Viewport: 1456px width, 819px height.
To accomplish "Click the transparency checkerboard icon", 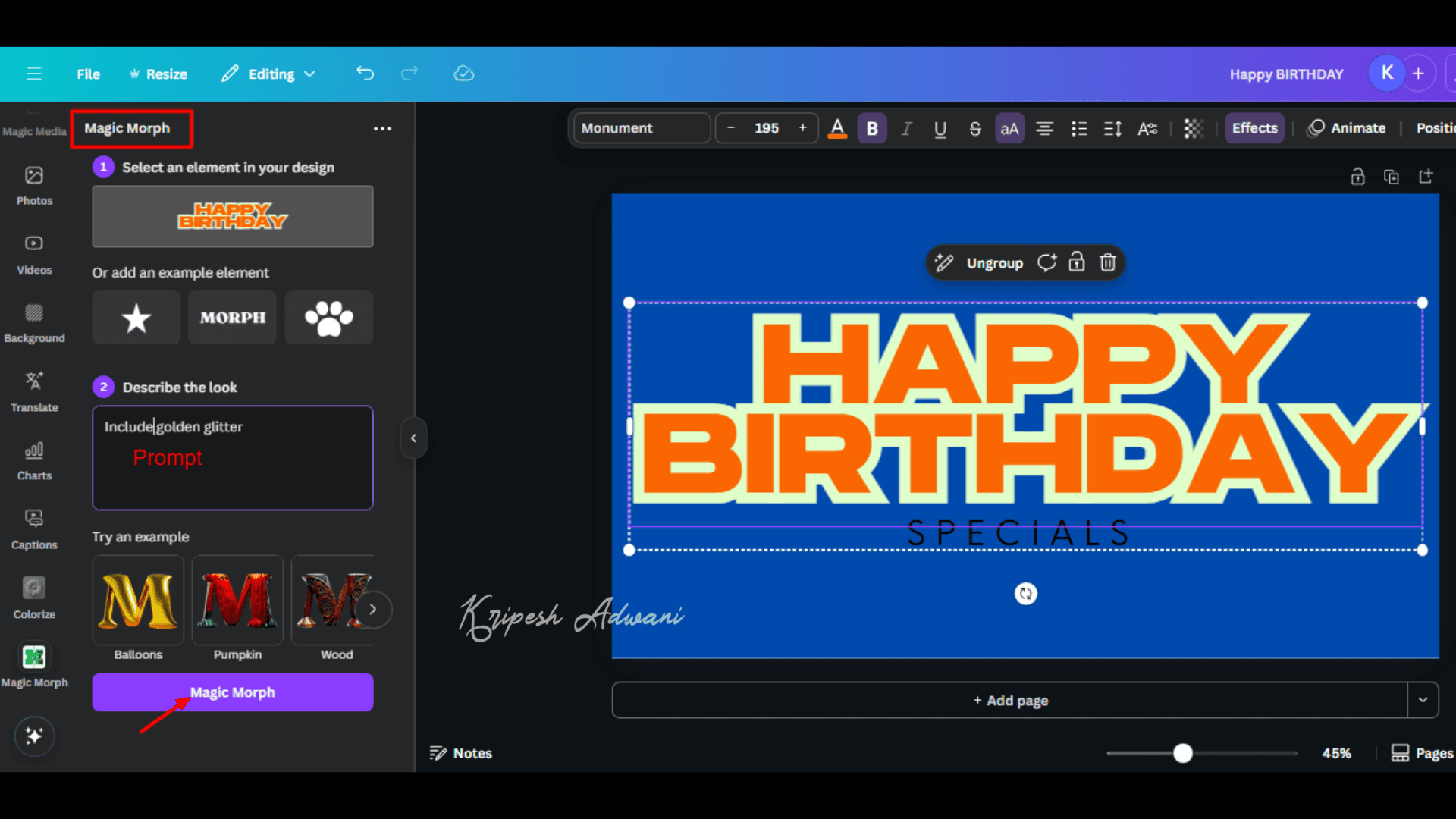I will [x=1193, y=128].
